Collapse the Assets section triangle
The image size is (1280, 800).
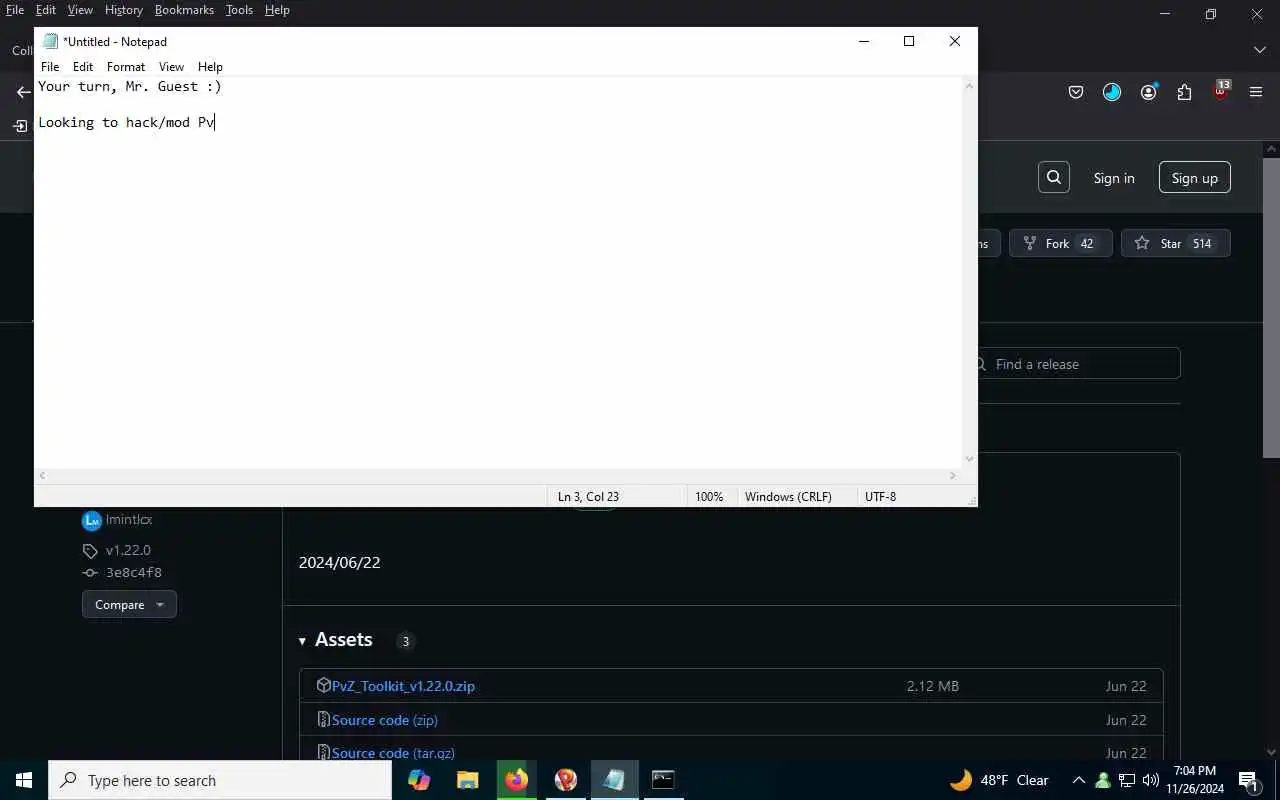[x=302, y=641]
